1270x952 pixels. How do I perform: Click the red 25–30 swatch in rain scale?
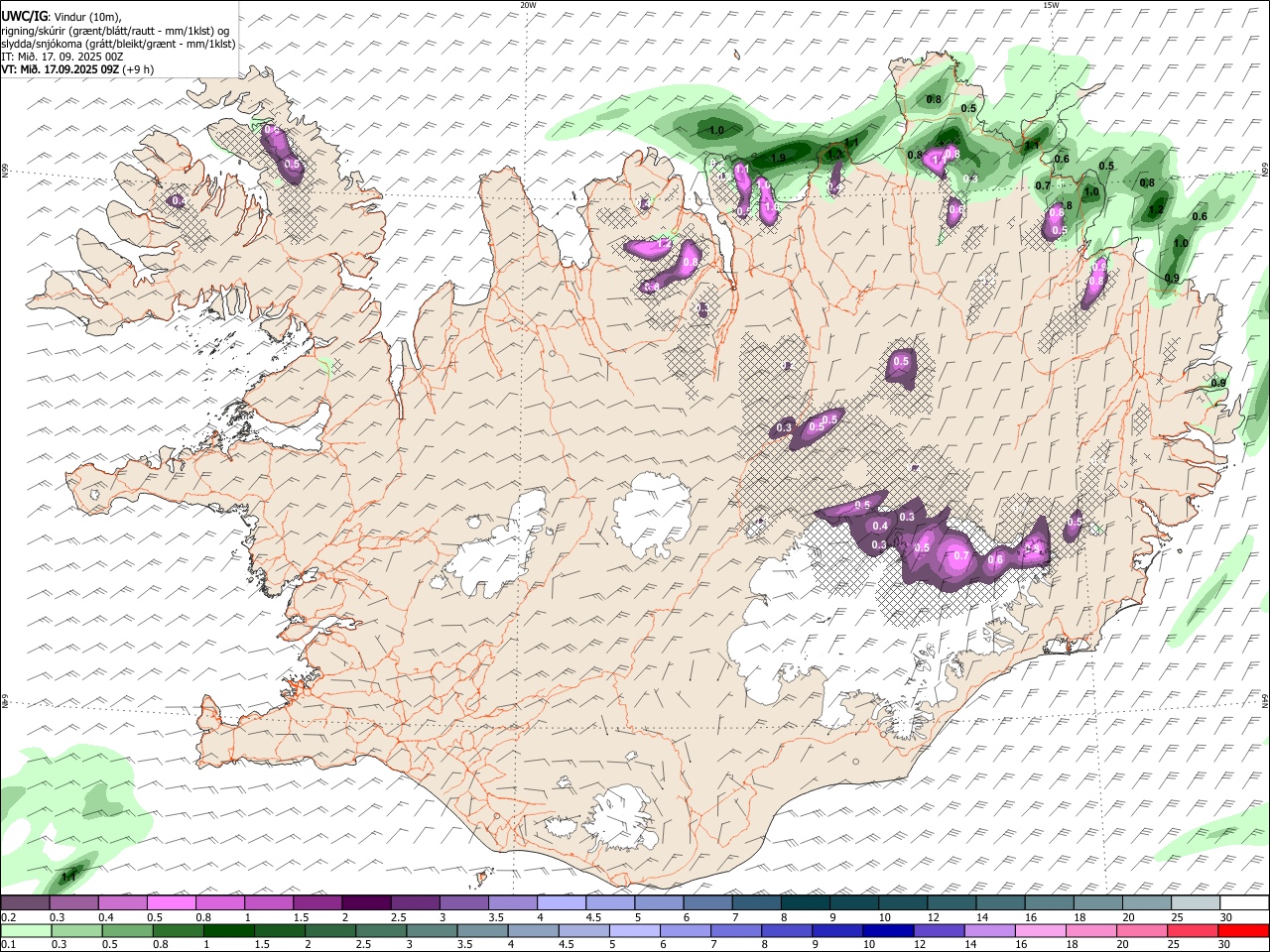coord(1195,931)
